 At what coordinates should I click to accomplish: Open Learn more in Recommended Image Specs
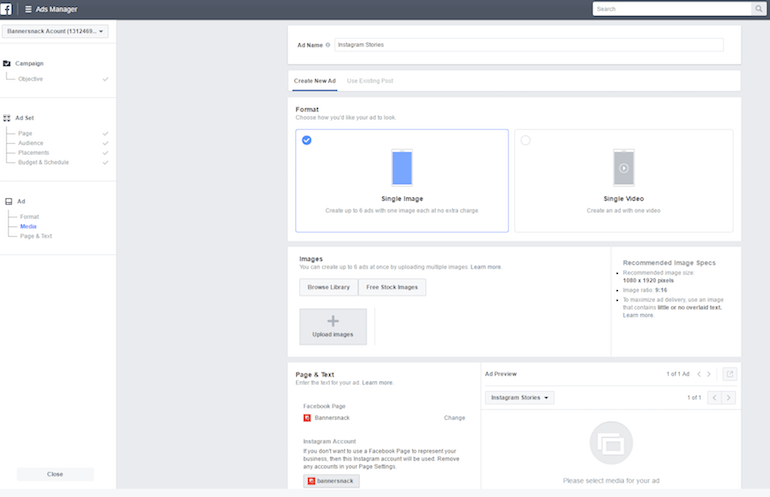[x=638, y=315]
